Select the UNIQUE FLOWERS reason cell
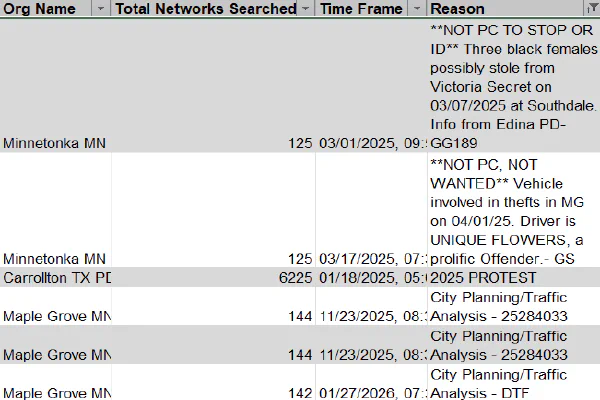The height and width of the screenshot is (400, 600). point(514,210)
